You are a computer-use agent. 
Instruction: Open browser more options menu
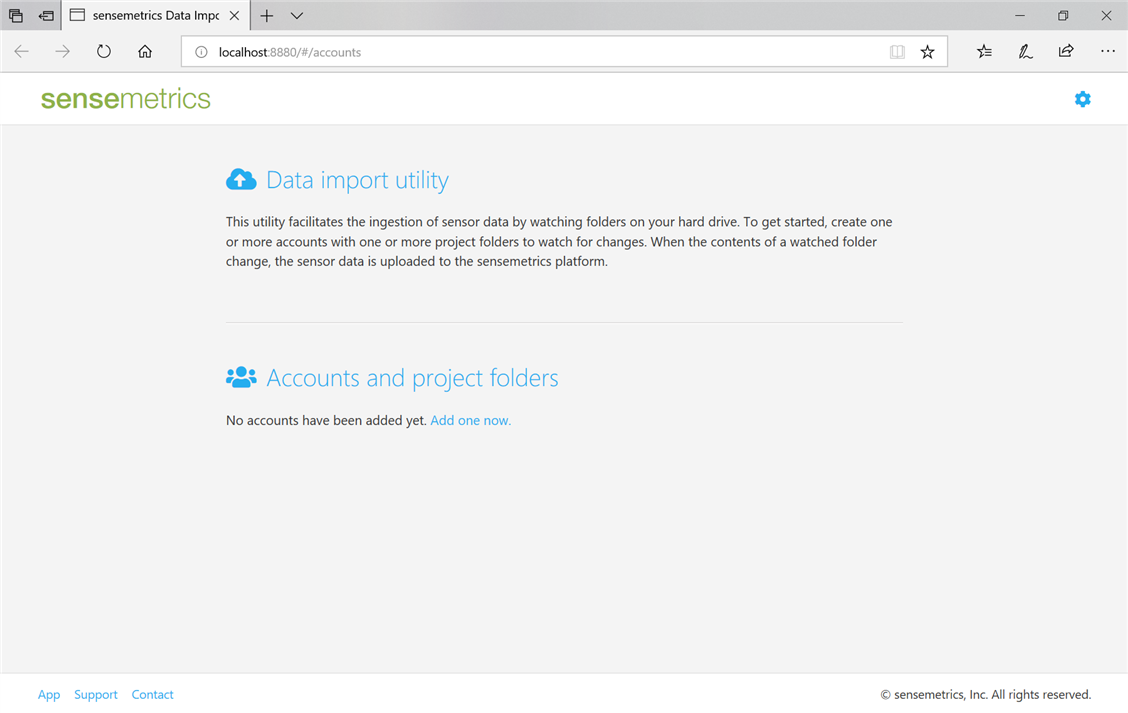(x=1107, y=52)
